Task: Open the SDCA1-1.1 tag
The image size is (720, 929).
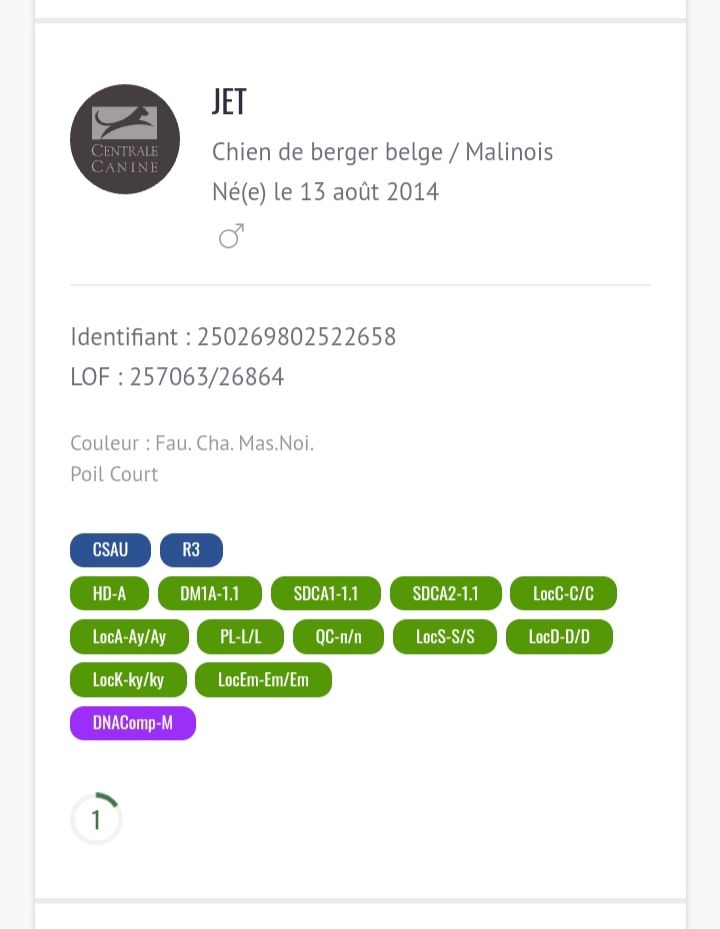Action: click(326, 593)
